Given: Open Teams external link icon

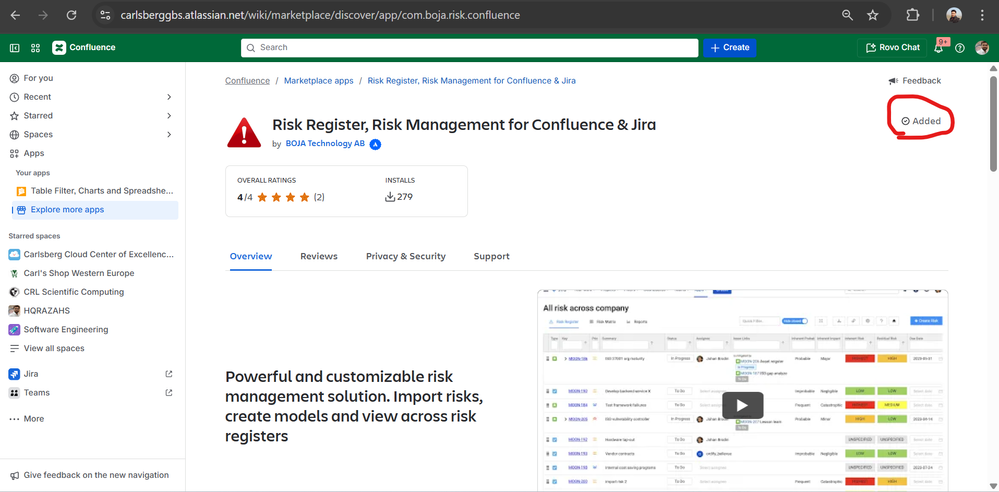Looking at the screenshot, I should [x=169, y=393].
